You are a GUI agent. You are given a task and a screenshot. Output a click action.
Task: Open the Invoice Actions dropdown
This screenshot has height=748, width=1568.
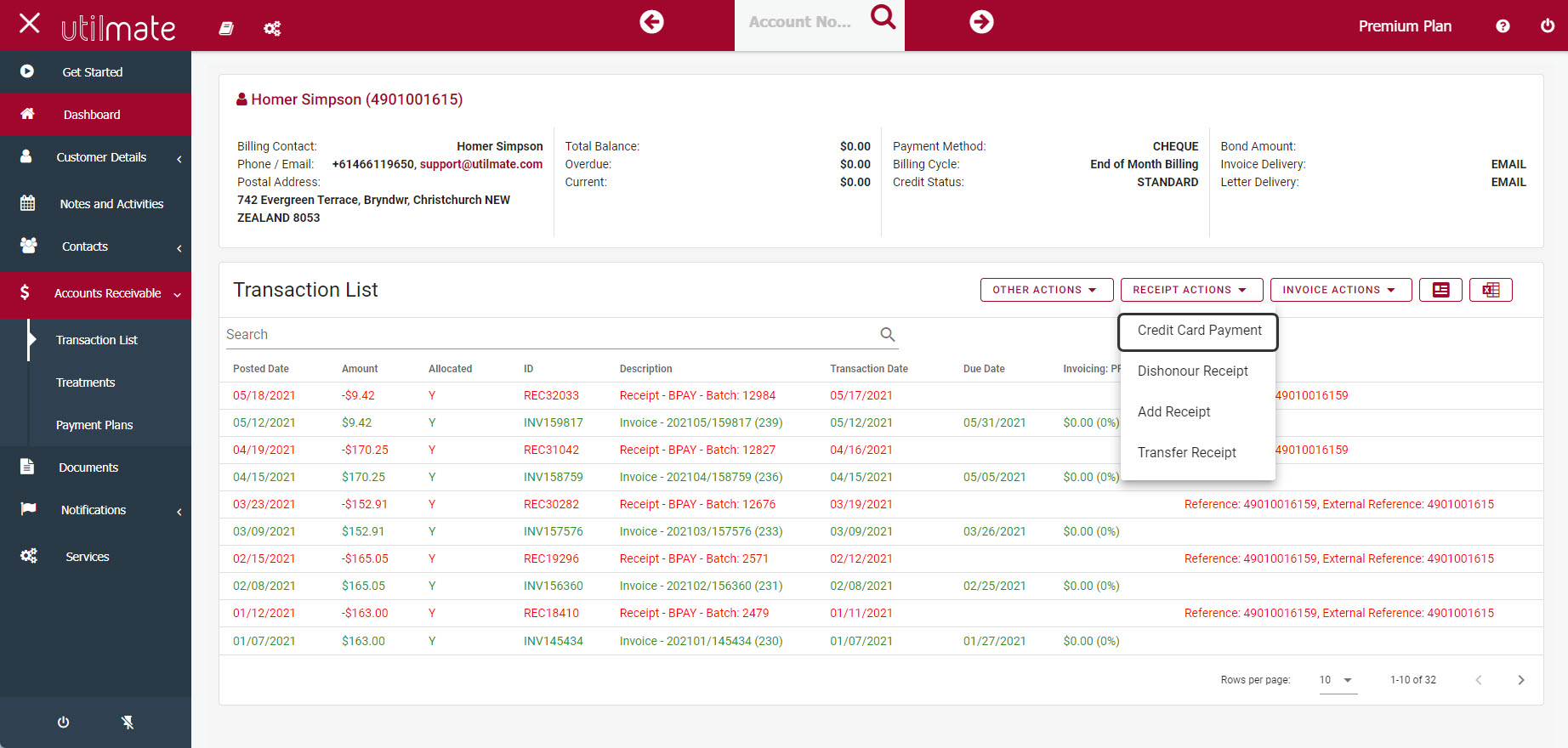tap(1339, 290)
